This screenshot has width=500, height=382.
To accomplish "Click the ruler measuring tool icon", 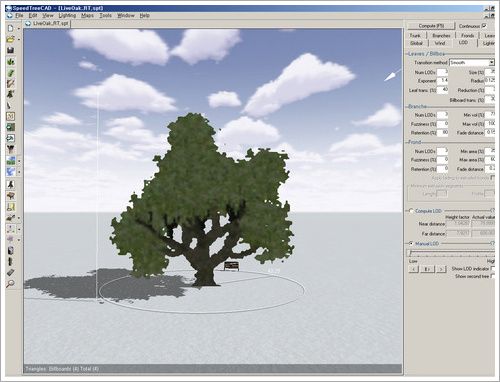I will (x=11, y=272).
